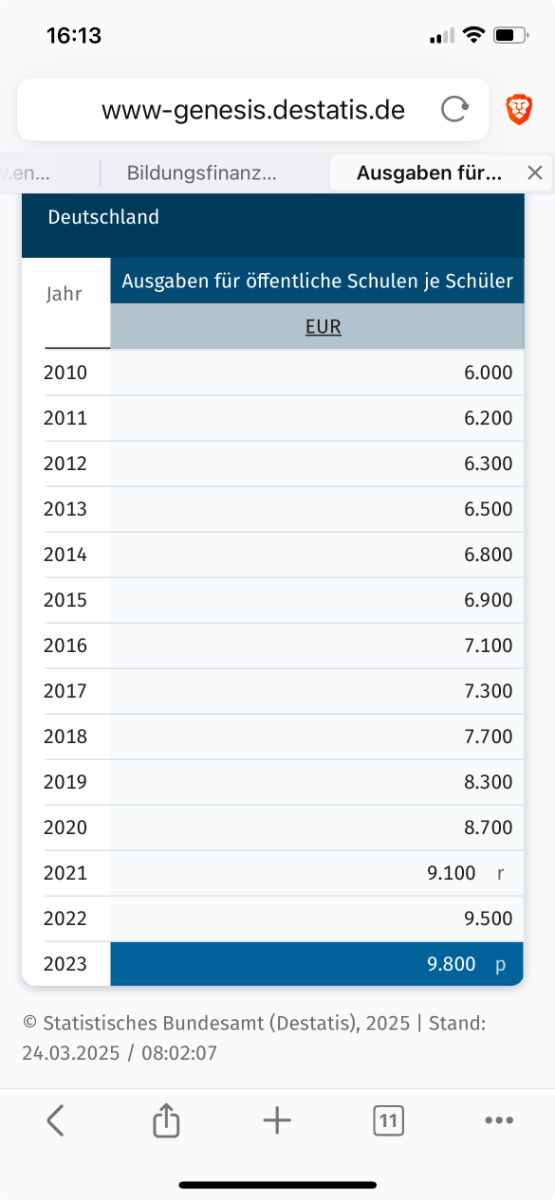Viewport: 555px width, 1200px height.
Task: Close the Ausgaben für tab
Action: pyautogui.click(x=535, y=173)
